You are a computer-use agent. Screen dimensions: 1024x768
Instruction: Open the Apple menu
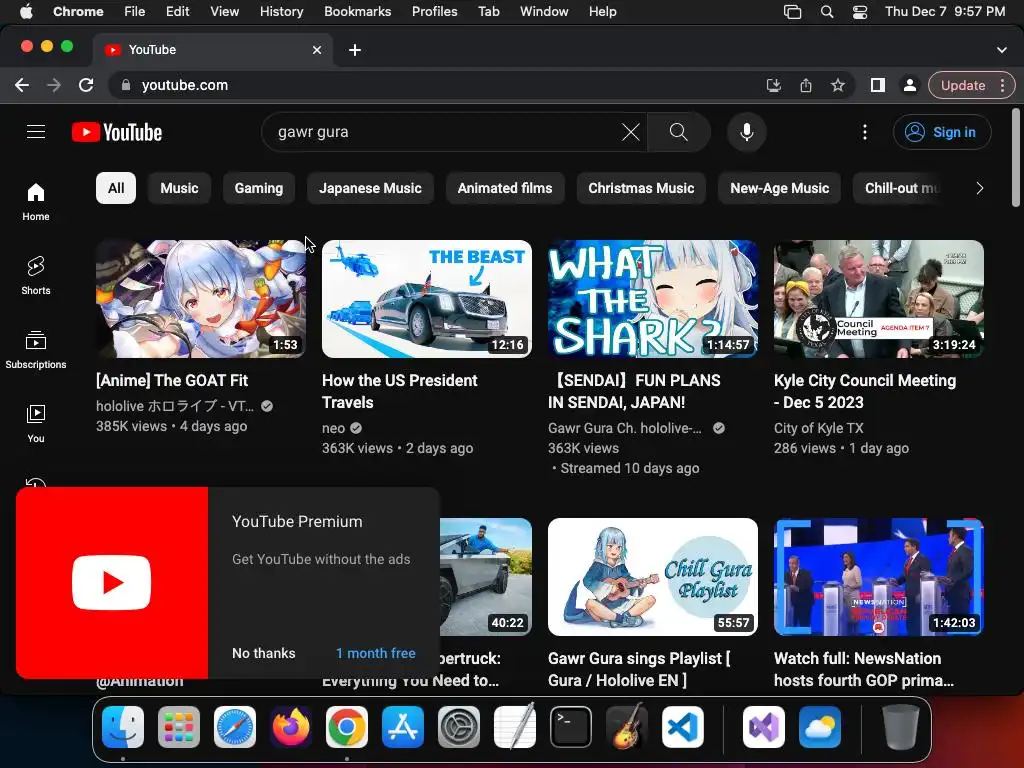(26, 11)
